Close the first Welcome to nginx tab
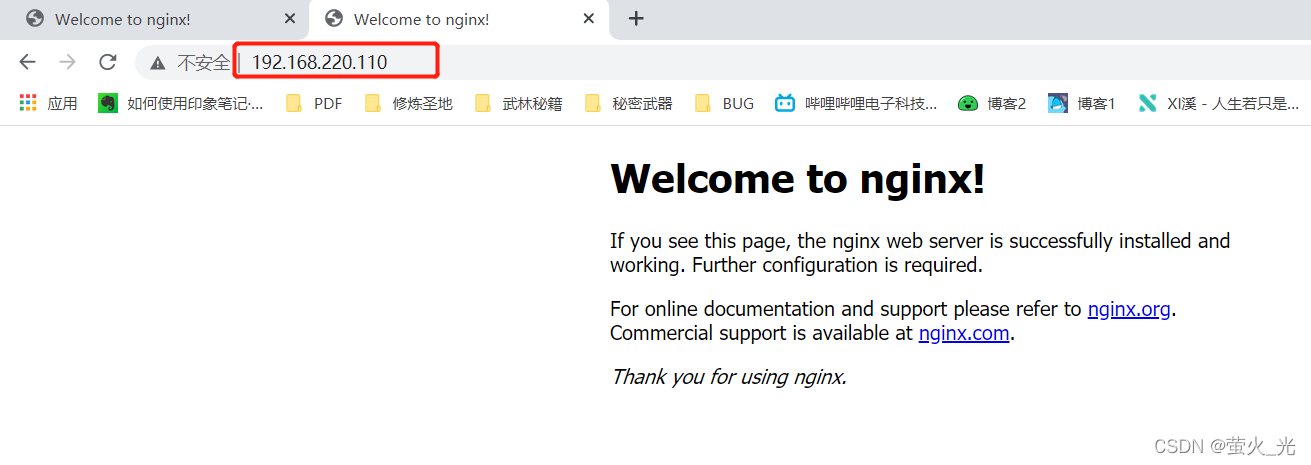1311x465 pixels. 290,19
